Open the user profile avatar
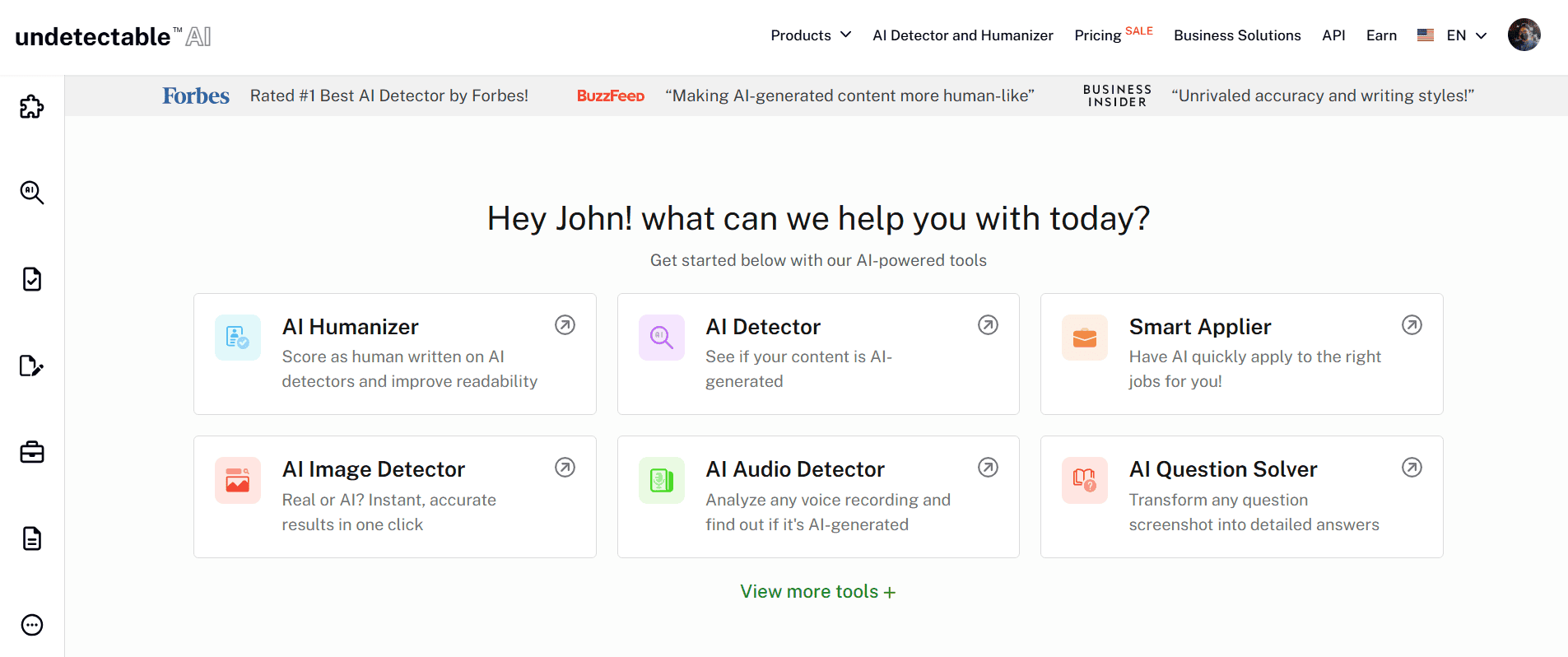 pyautogui.click(x=1524, y=35)
